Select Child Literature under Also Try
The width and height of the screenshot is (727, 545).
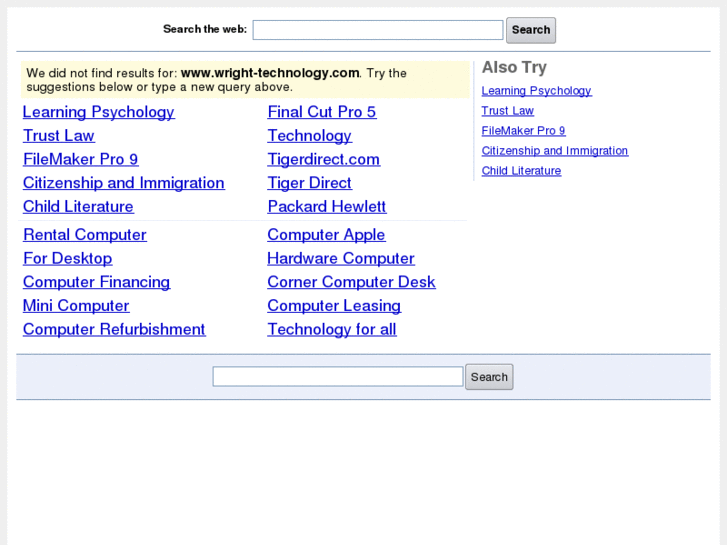(521, 171)
